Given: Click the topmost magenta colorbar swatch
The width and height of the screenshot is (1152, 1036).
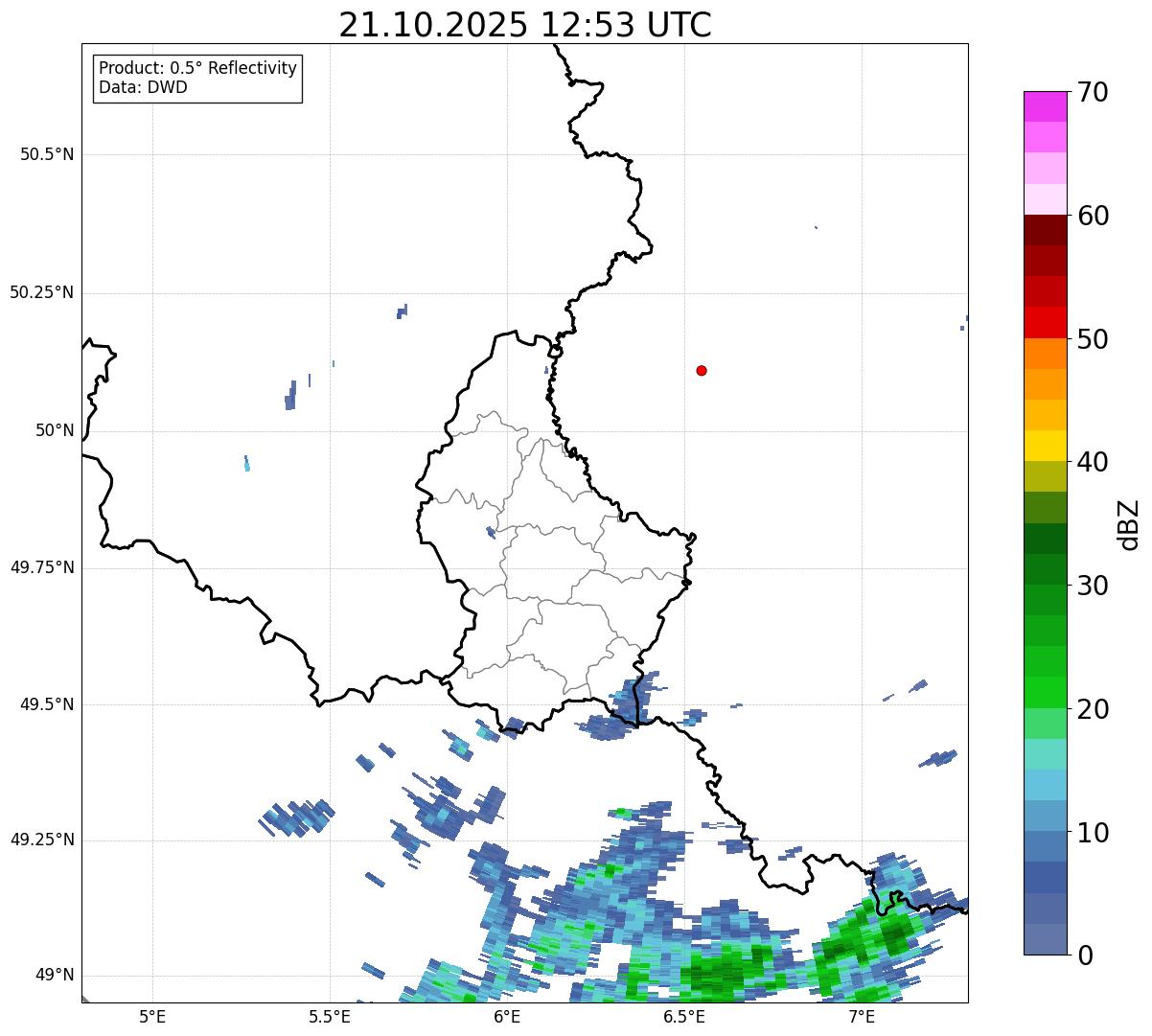Looking at the screenshot, I should tap(1045, 106).
